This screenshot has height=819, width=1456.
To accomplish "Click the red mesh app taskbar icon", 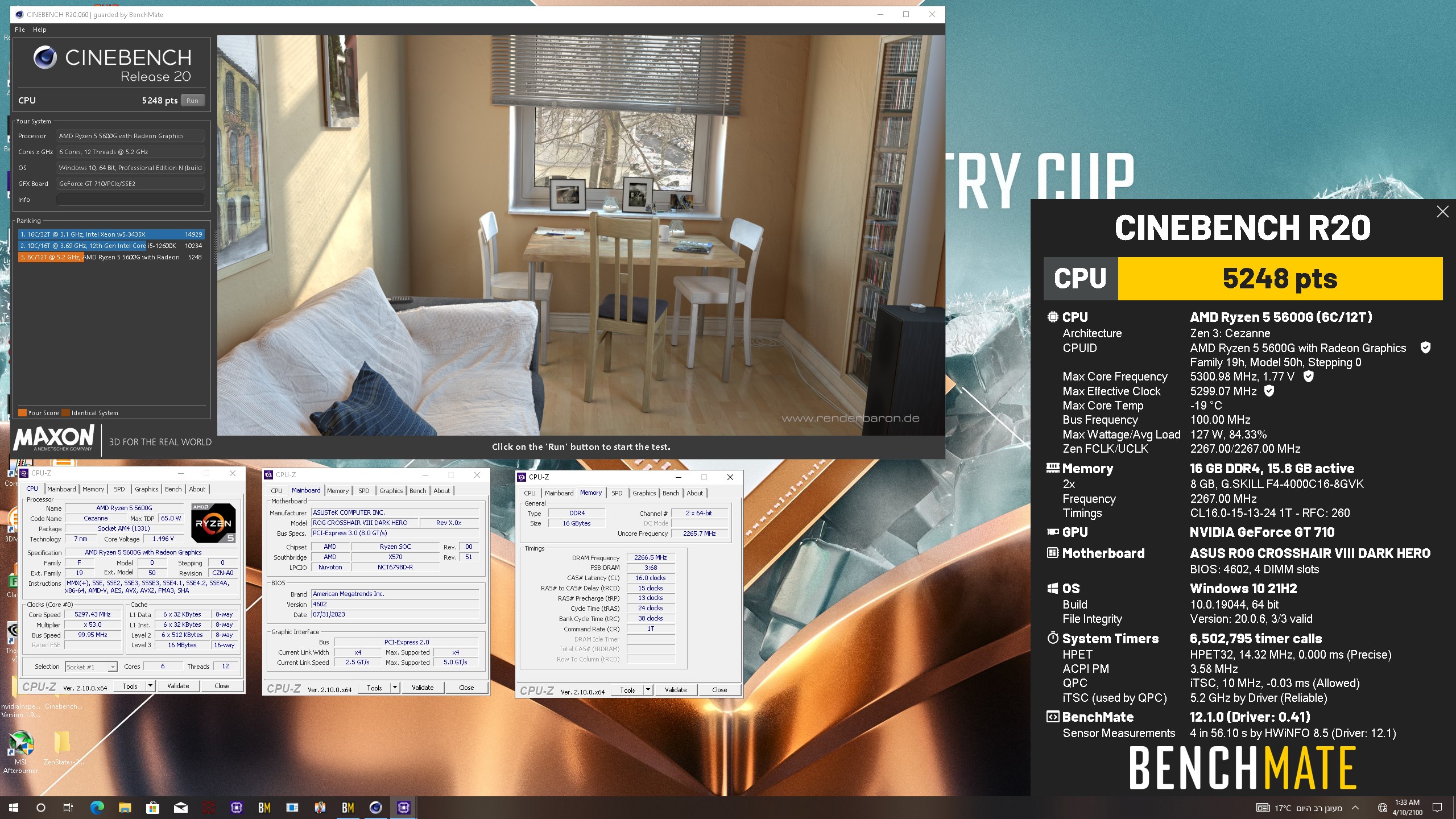I will [x=209, y=808].
